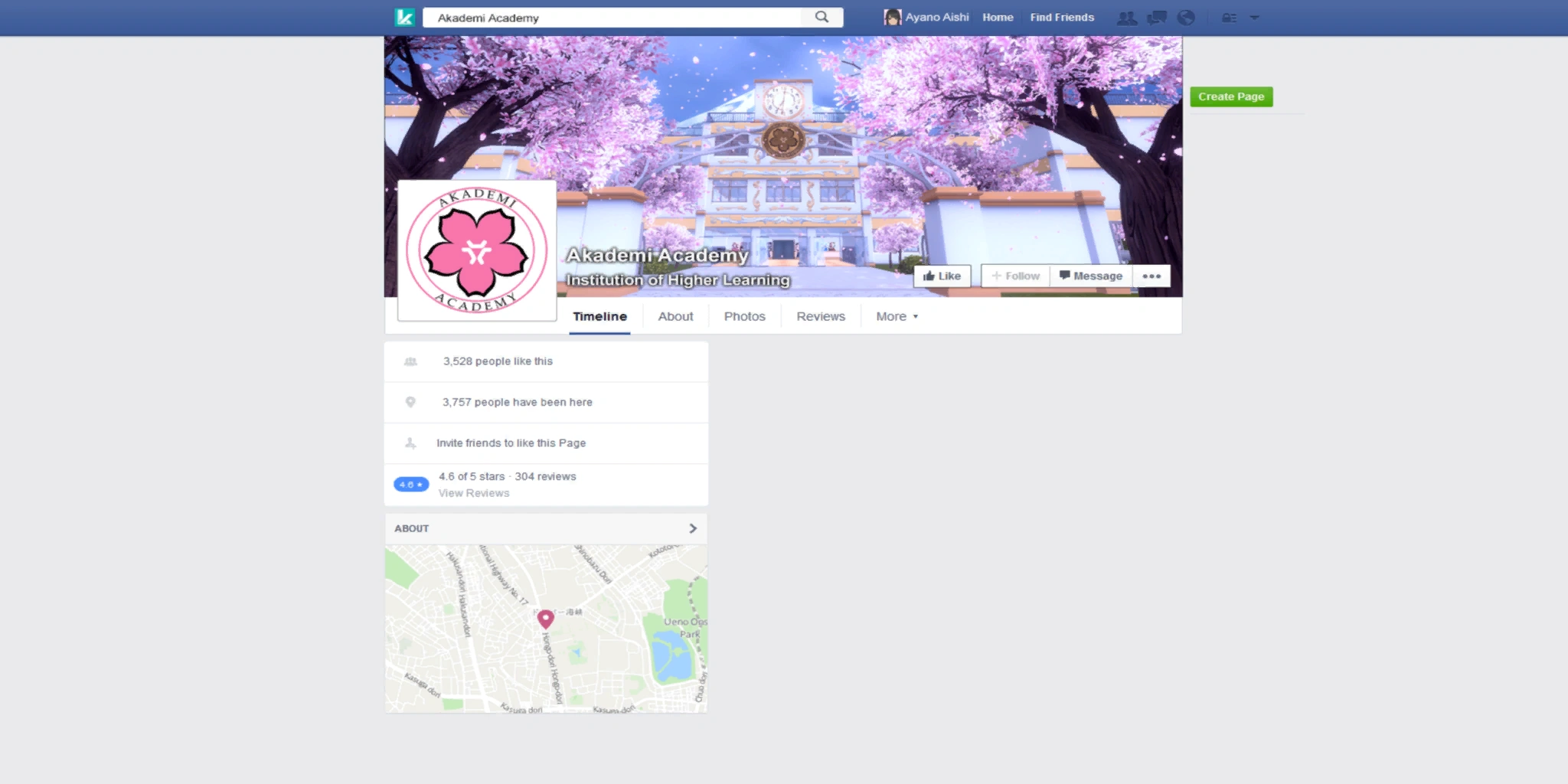Click the map location pin
The image size is (1568, 784).
click(545, 618)
